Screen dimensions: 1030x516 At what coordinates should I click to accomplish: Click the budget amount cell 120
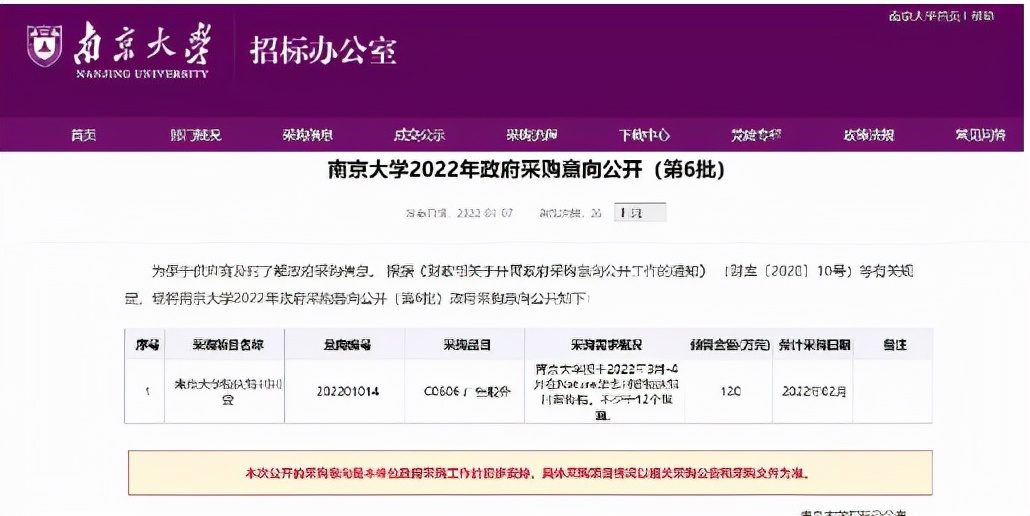(730, 392)
